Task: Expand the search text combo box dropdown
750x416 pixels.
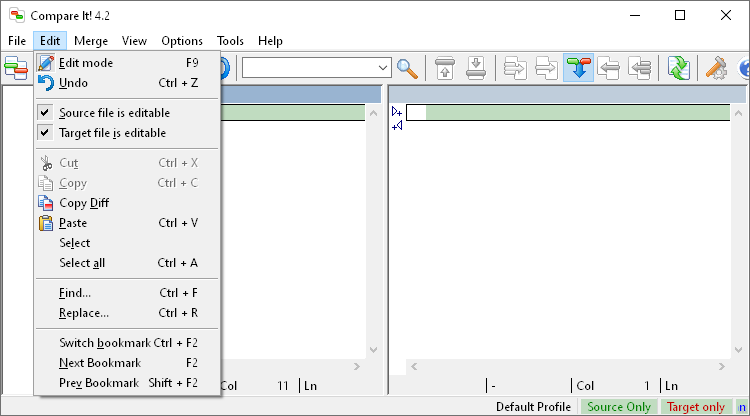Action: (x=383, y=68)
